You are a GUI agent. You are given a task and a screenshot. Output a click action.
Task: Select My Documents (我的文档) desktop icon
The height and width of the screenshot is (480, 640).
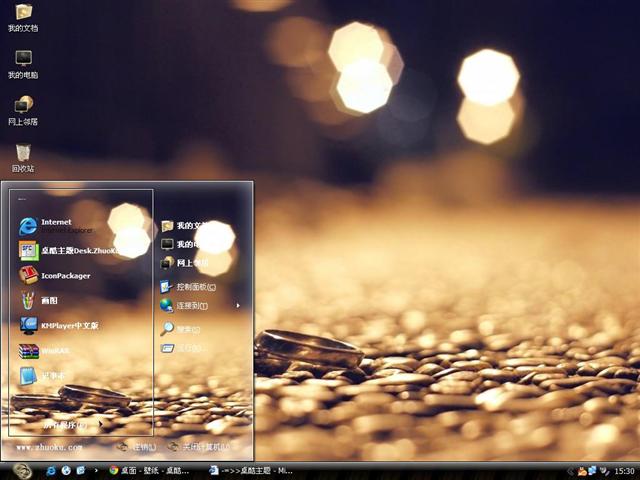22,18
